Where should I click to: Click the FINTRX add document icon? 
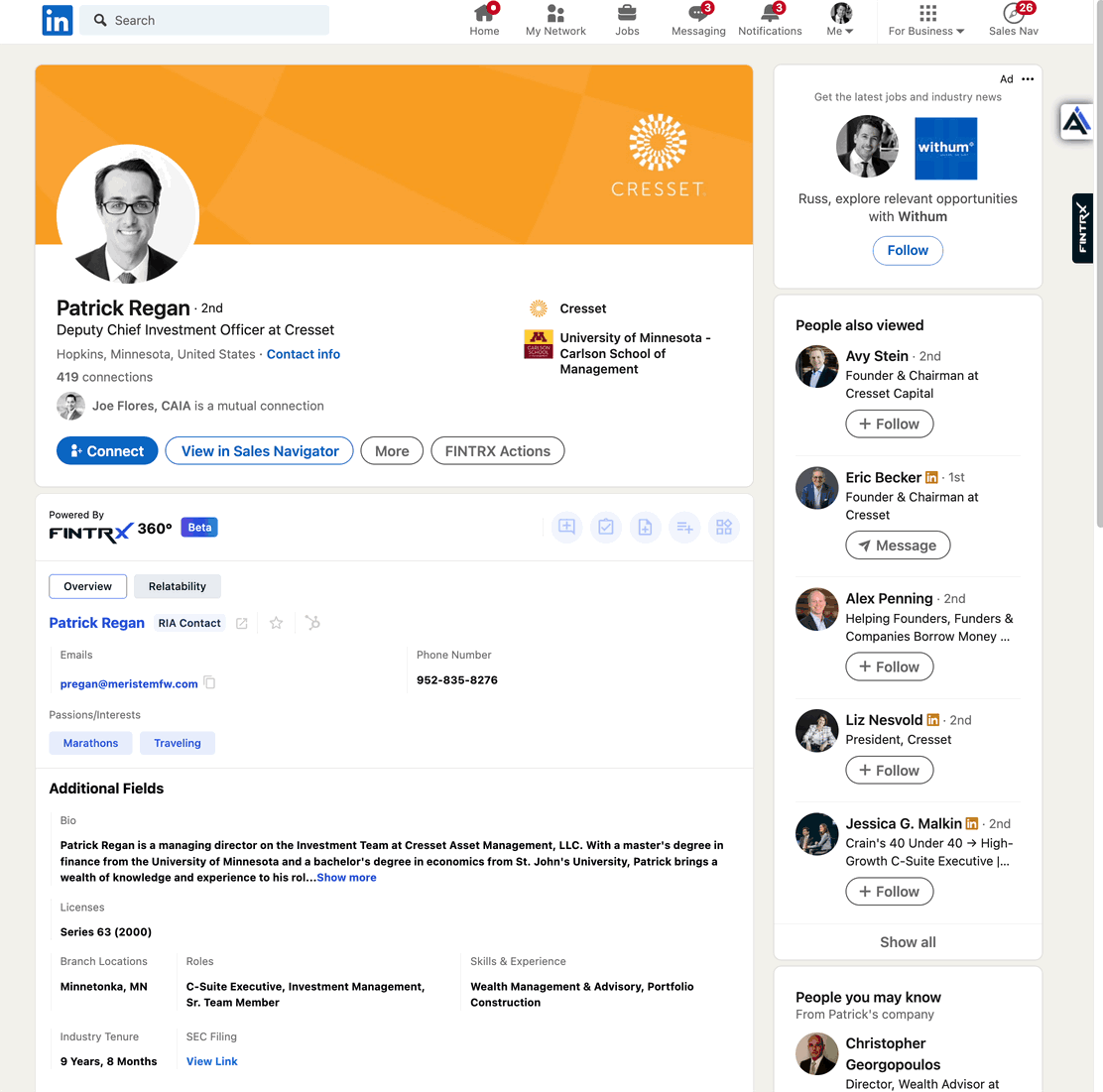coord(645,527)
